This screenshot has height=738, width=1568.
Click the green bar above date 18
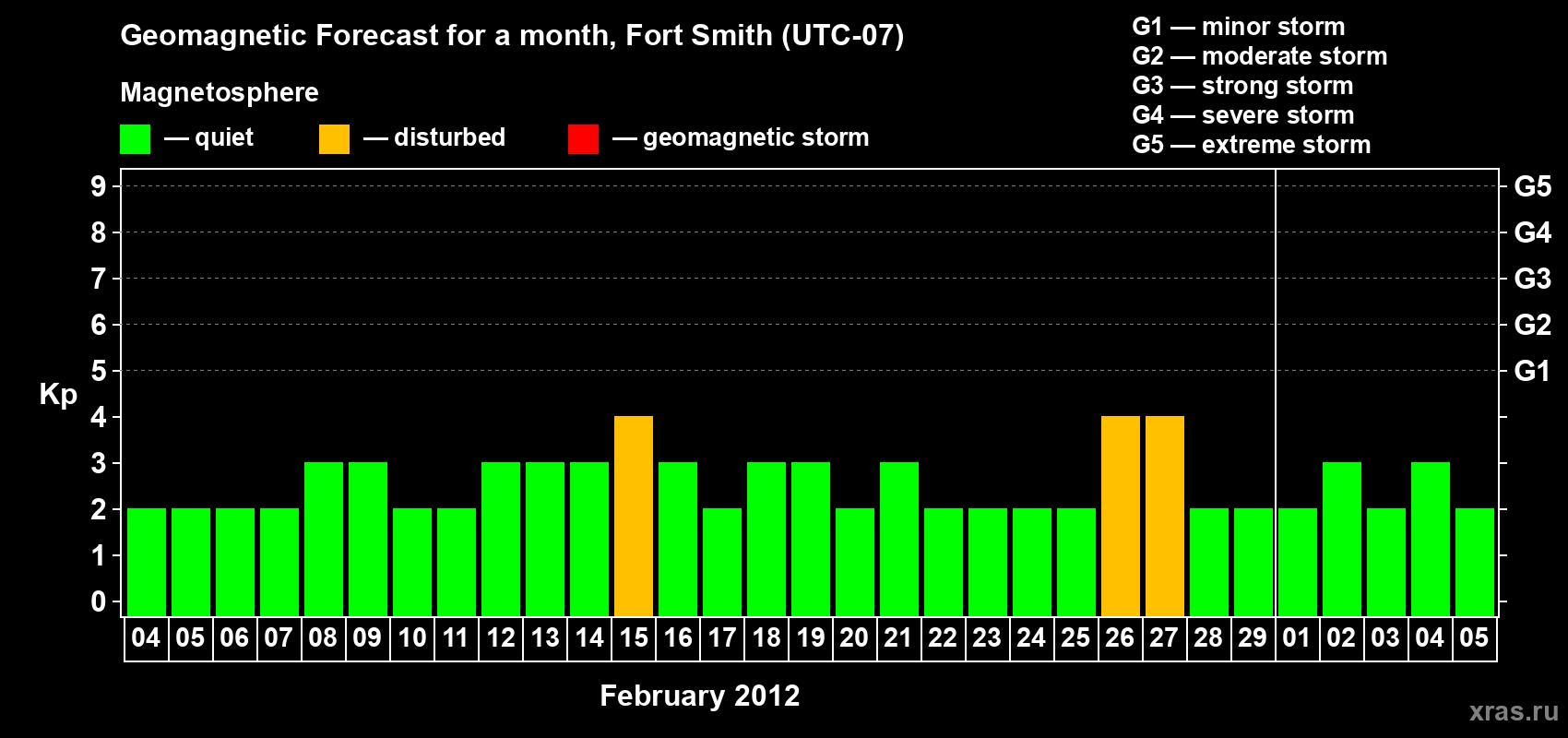click(x=766, y=539)
